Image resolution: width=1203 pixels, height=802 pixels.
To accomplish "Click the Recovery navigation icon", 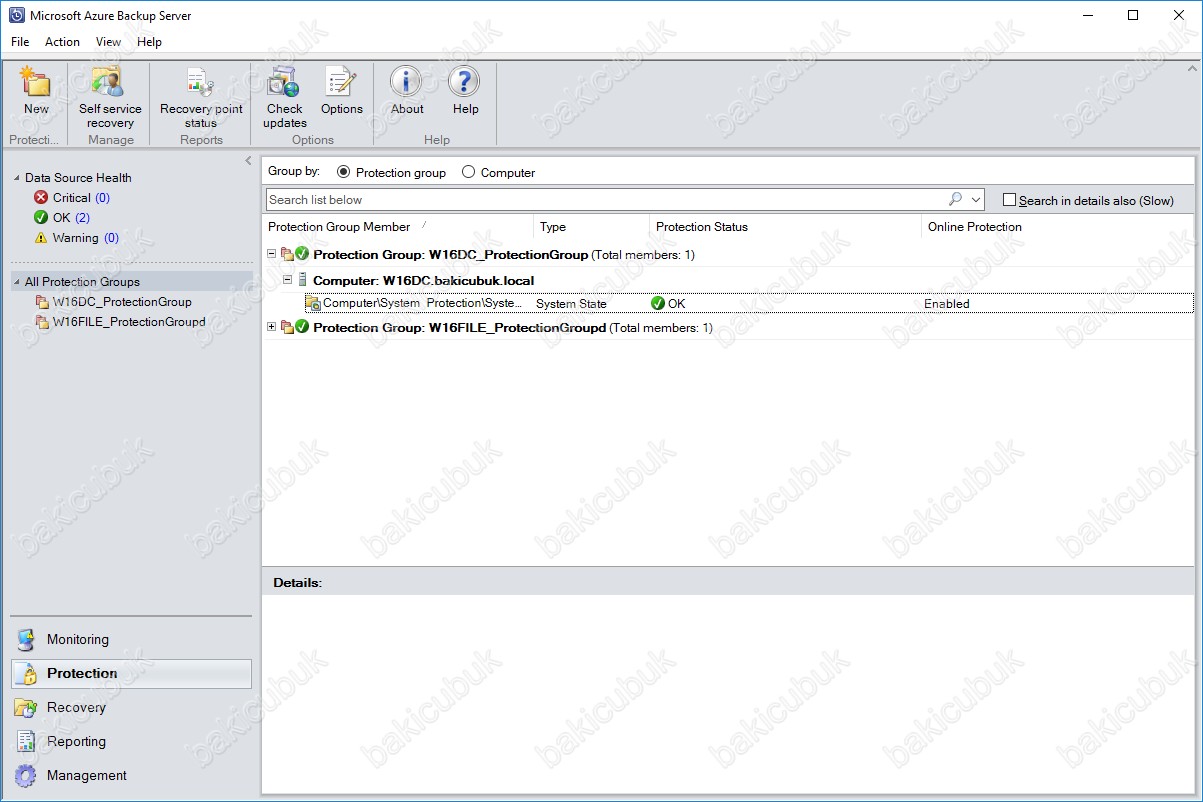I will click(x=27, y=708).
